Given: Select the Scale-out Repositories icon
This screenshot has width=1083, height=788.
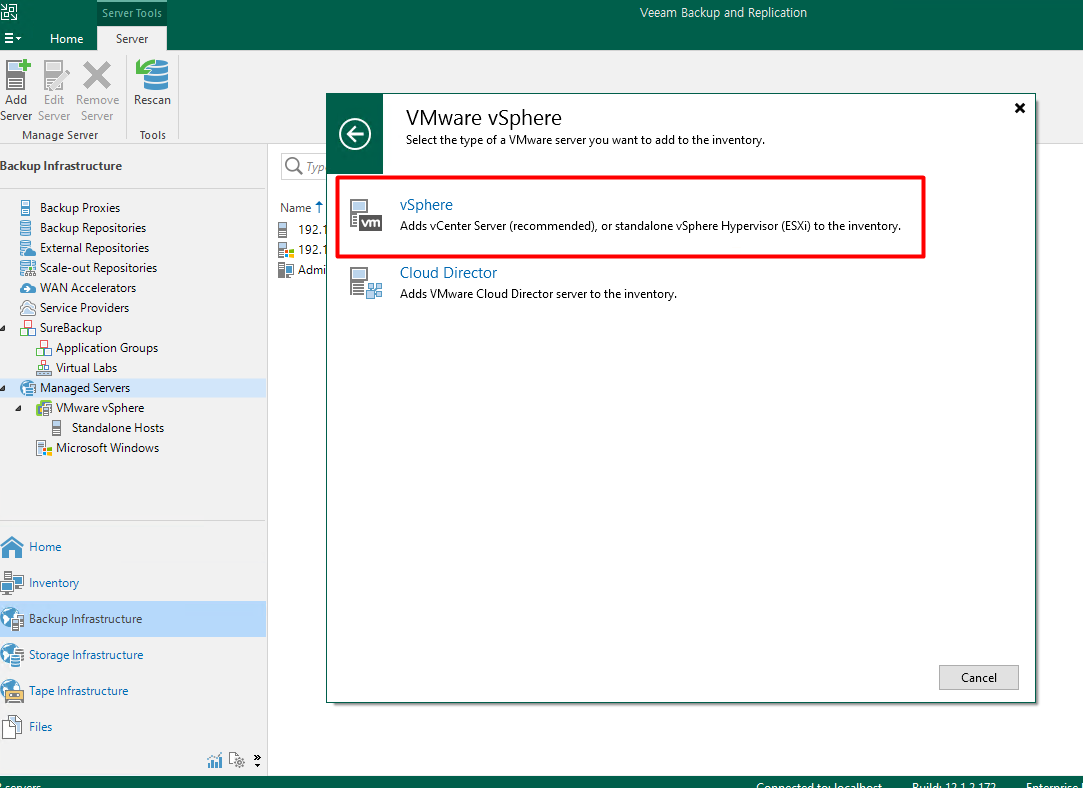Looking at the screenshot, I should coord(28,268).
